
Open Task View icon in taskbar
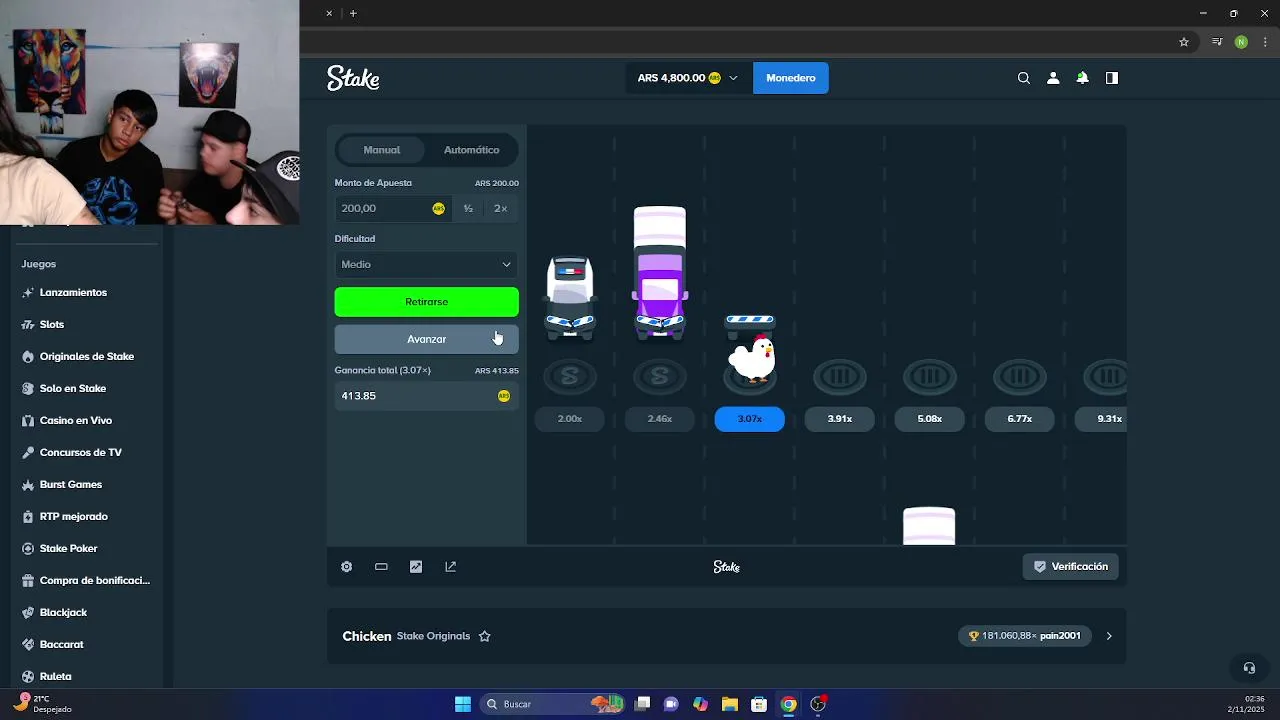pyautogui.click(x=643, y=704)
